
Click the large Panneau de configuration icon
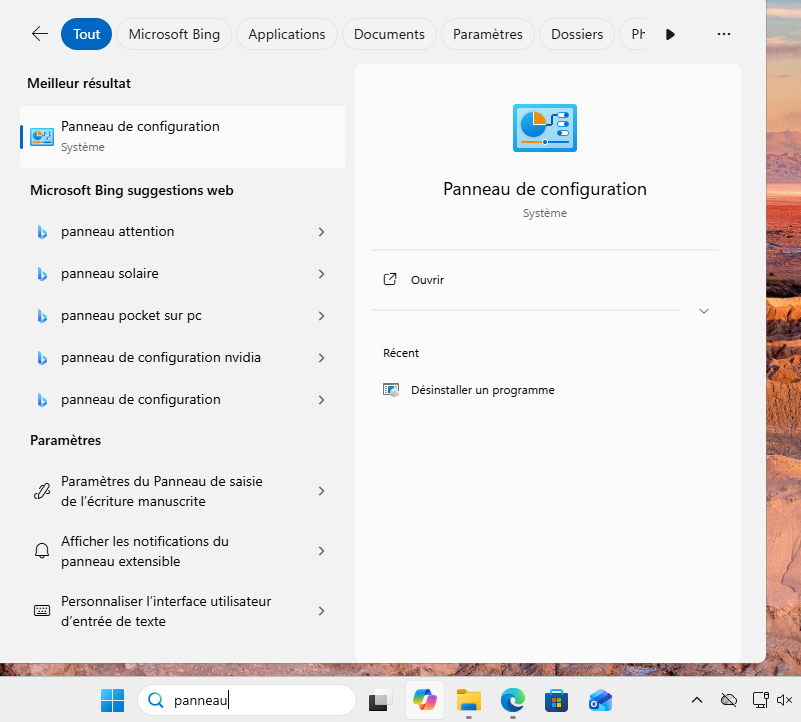(544, 128)
